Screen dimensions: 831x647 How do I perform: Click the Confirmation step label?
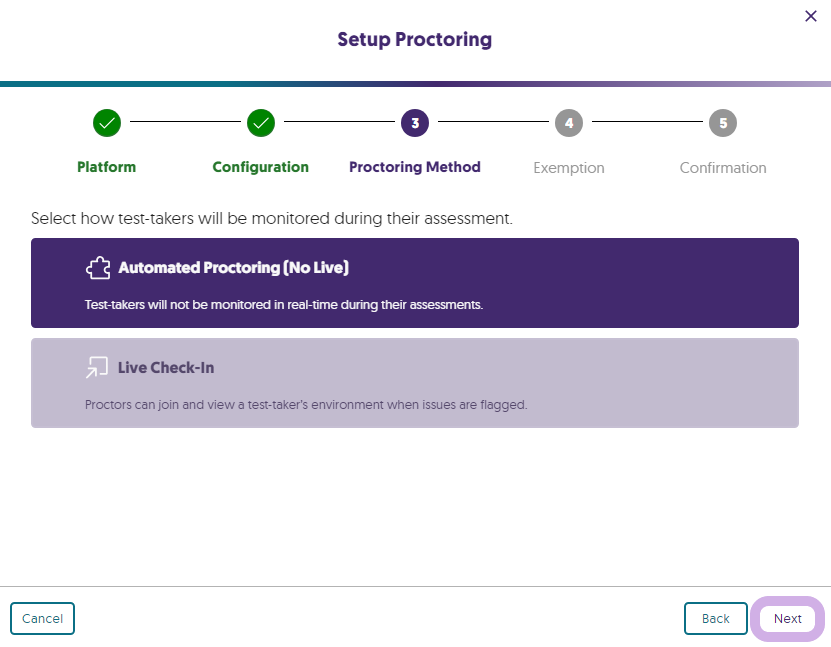point(723,168)
